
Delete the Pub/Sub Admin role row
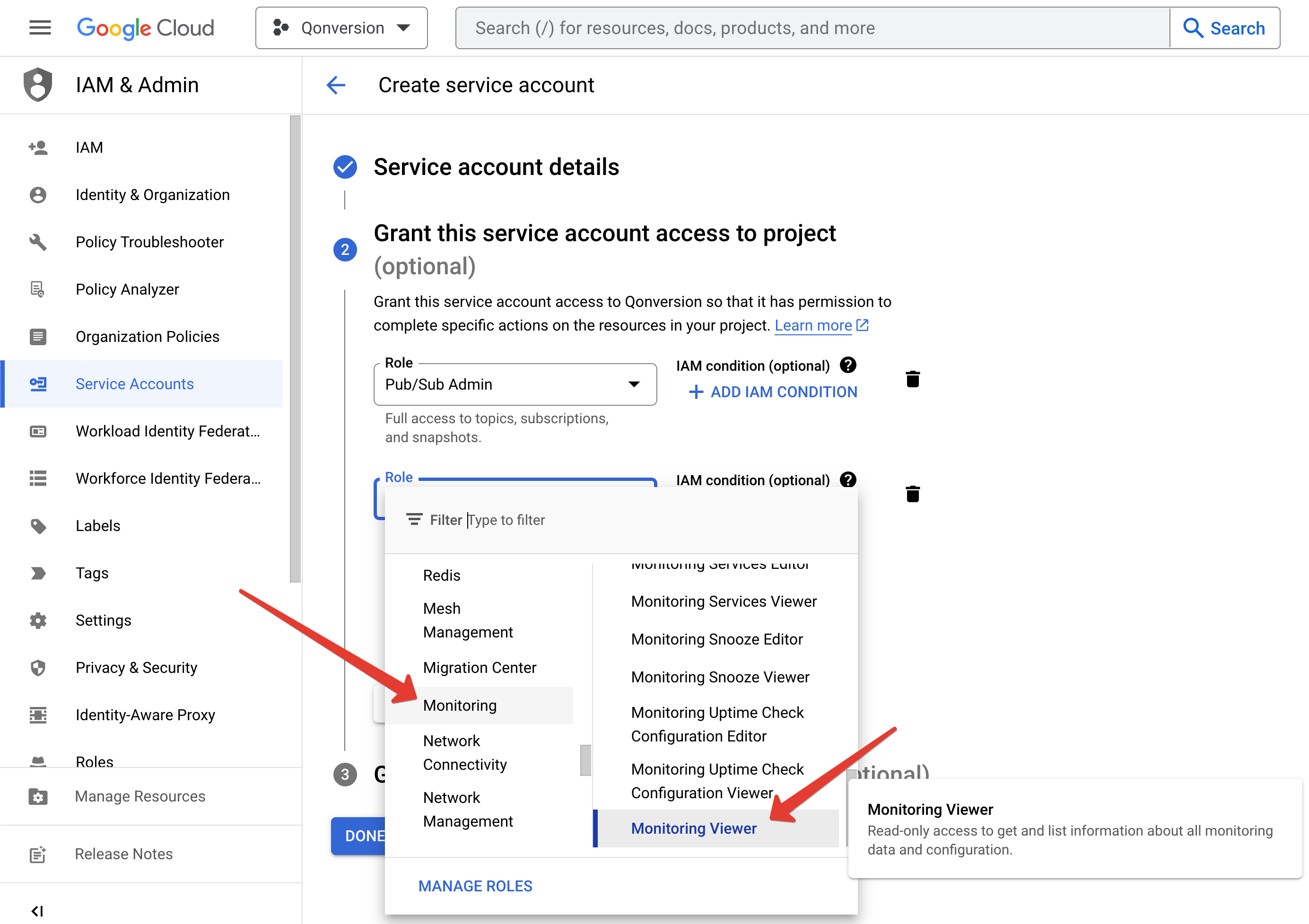point(912,379)
